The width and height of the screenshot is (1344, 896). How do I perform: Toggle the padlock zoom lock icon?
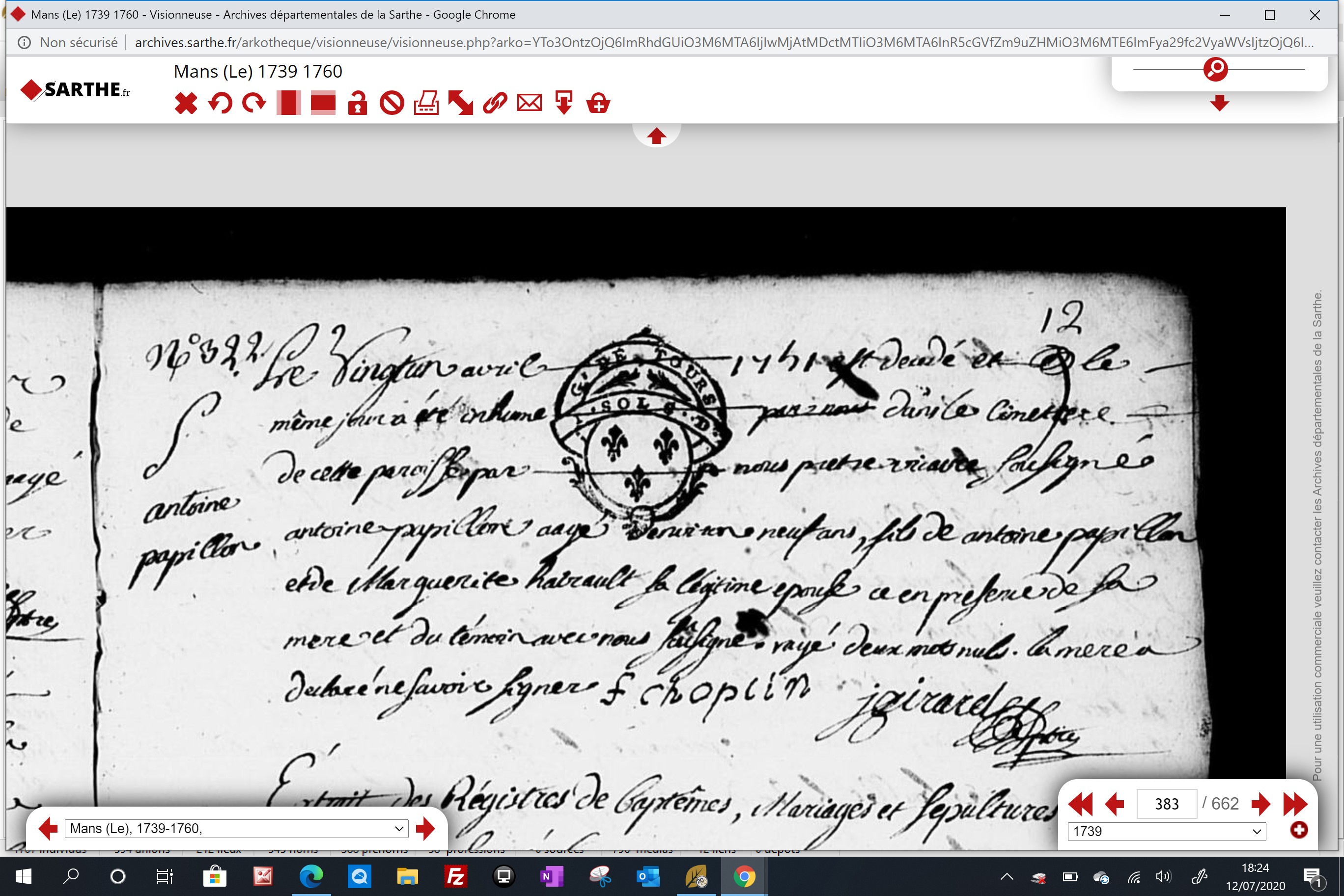(357, 104)
